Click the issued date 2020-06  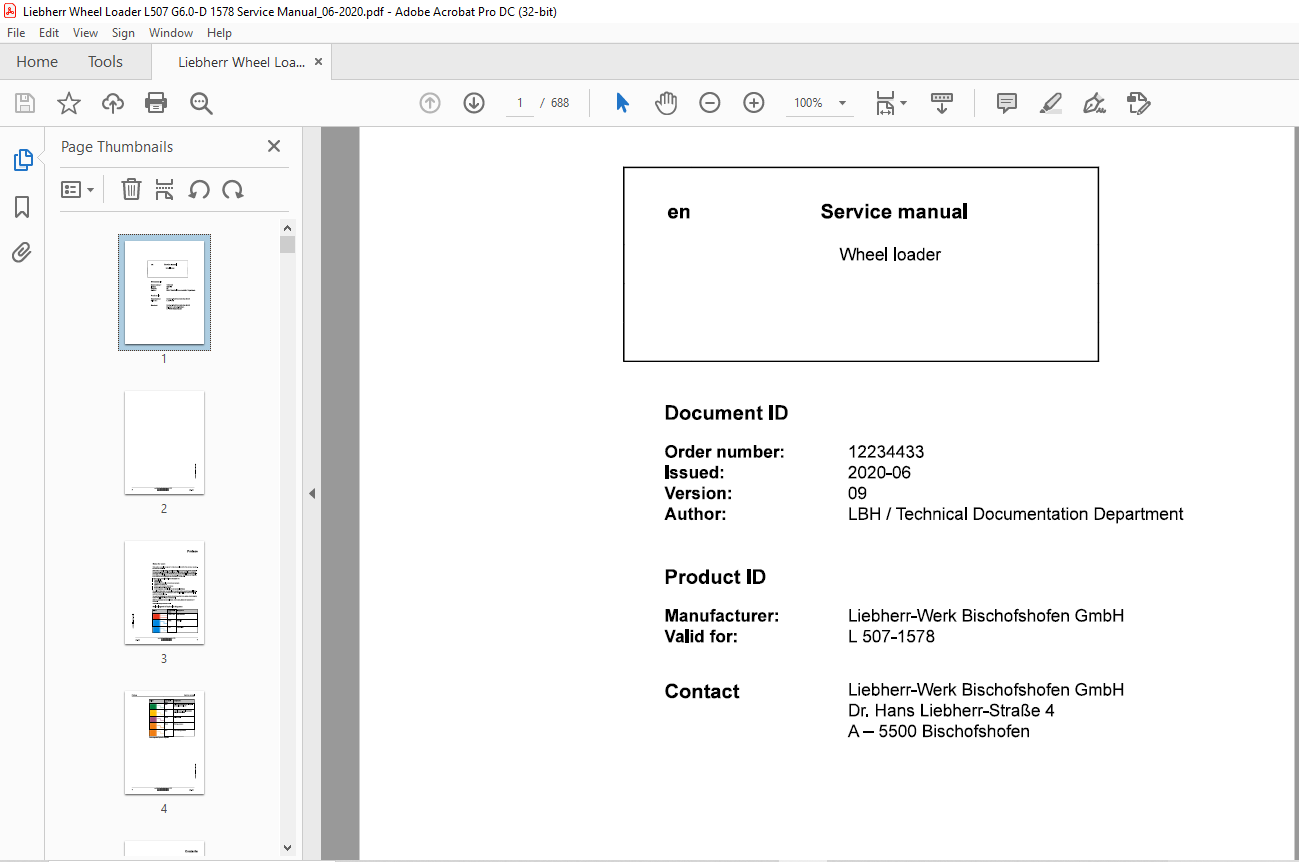click(x=879, y=473)
